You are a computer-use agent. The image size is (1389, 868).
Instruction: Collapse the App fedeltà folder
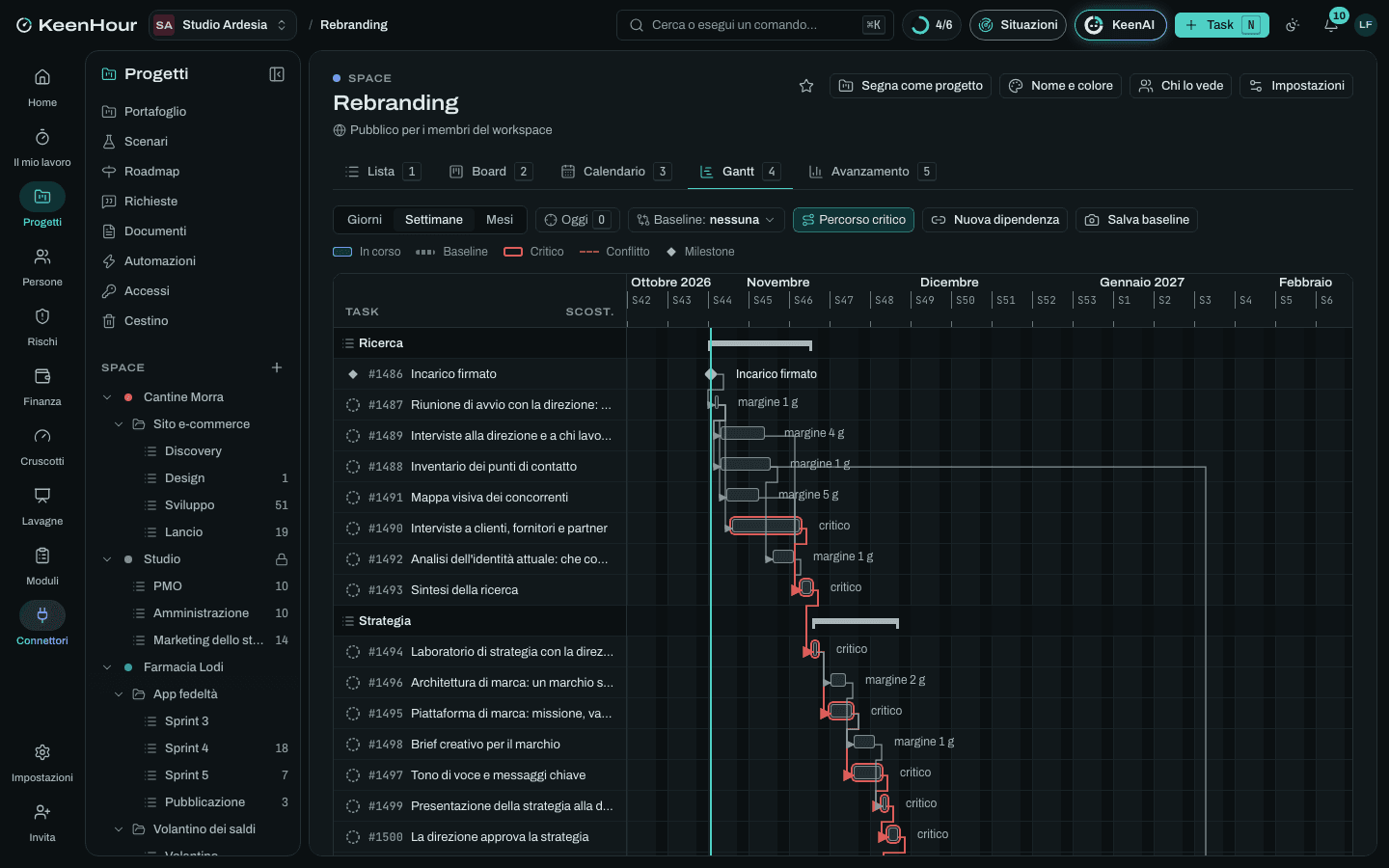119,694
